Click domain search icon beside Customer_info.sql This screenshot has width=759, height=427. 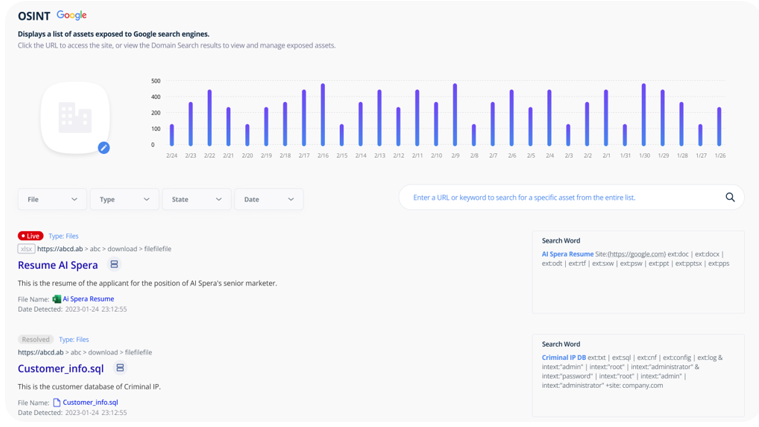120,368
